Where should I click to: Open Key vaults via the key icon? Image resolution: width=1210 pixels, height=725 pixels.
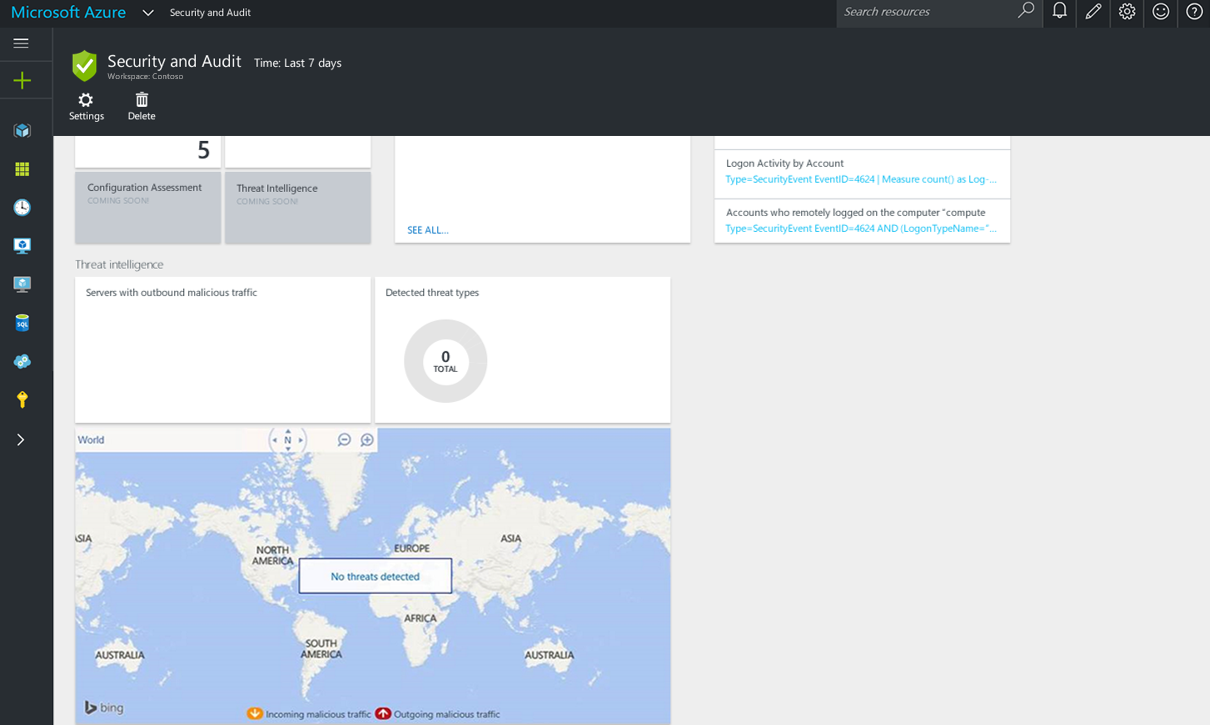point(22,398)
